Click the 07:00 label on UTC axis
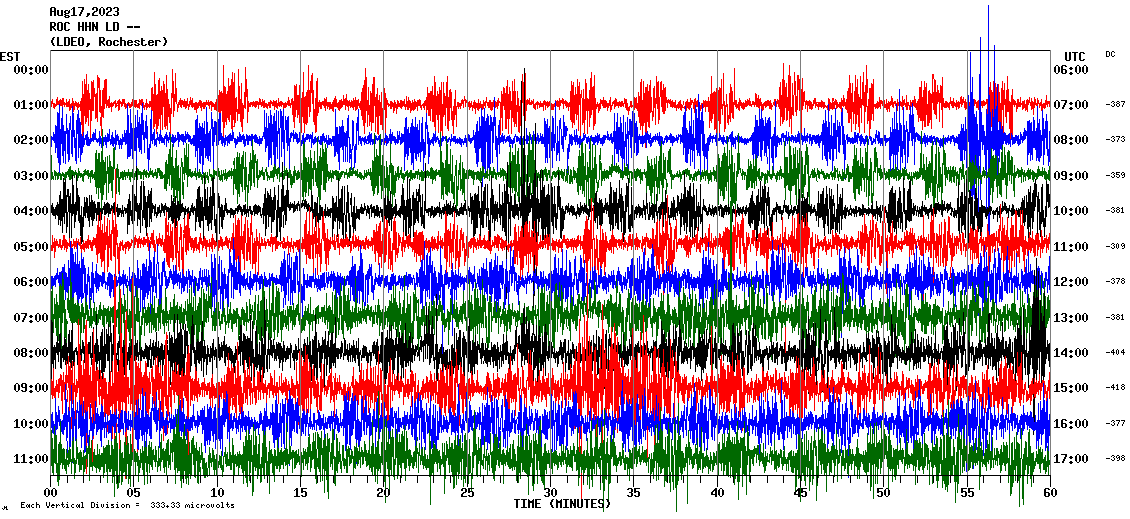This screenshot has height=519, width=1130. [x=1071, y=105]
